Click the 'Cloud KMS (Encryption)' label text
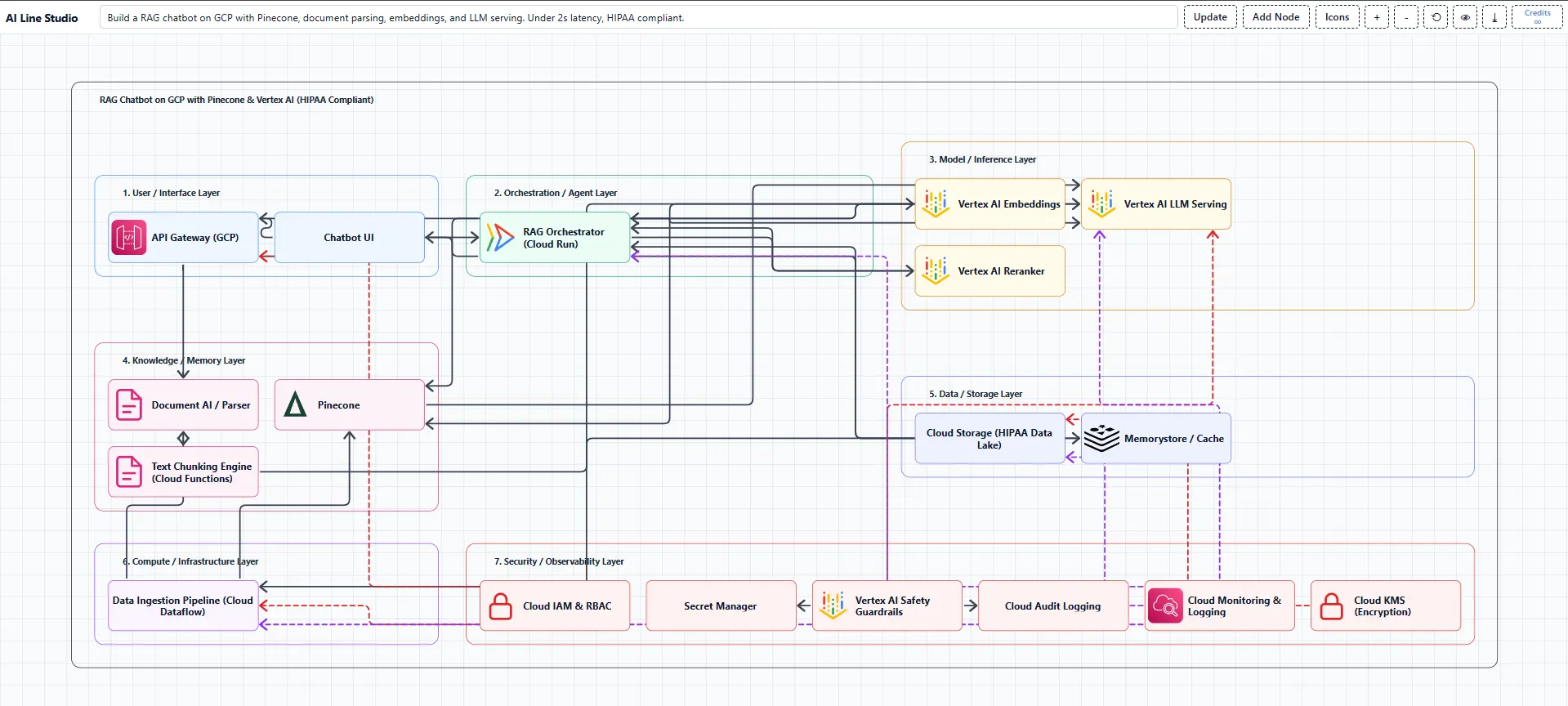This screenshot has height=706, width=1568. [1382, 605]
